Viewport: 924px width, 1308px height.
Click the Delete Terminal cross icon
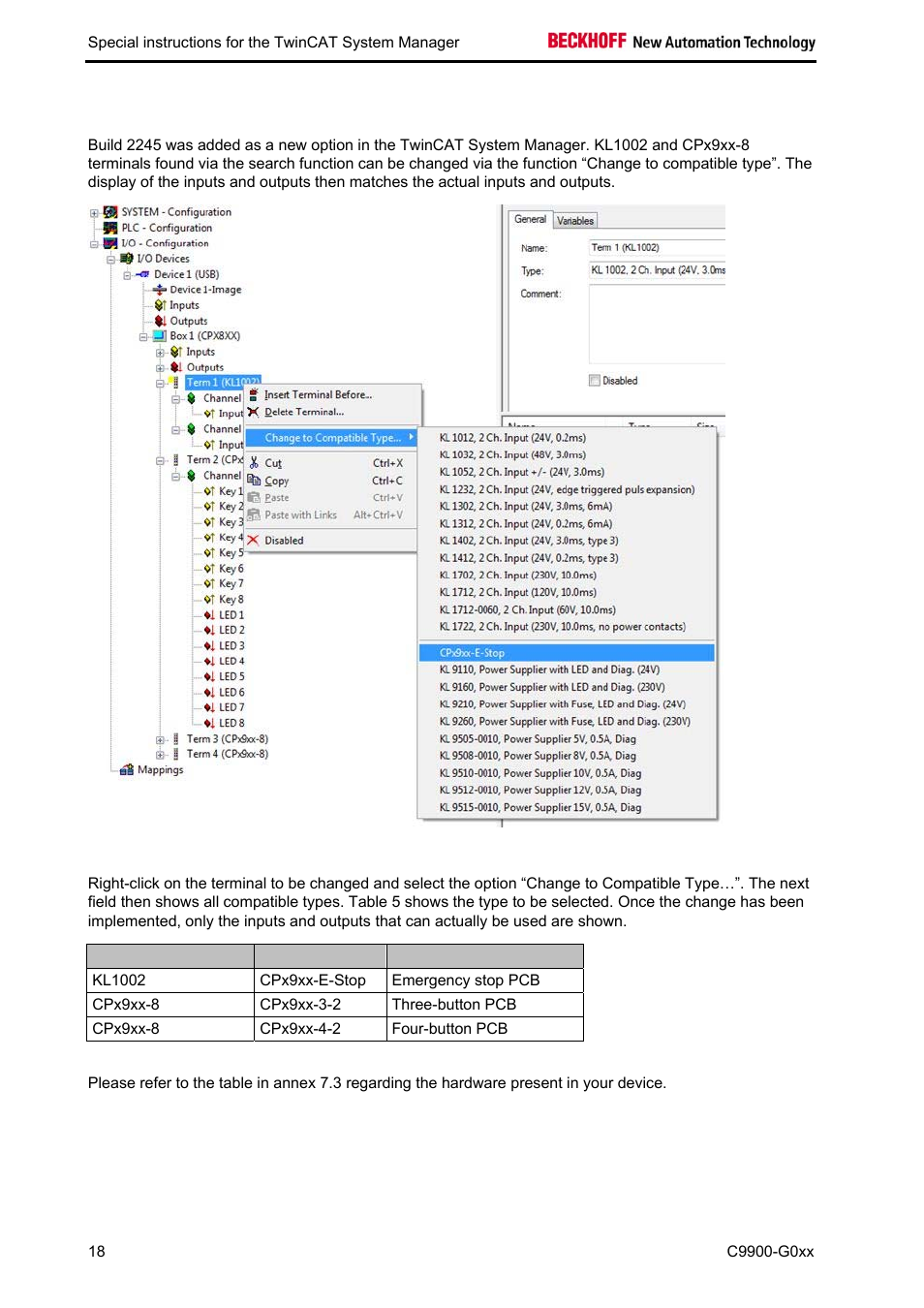(x=254, y=412)
